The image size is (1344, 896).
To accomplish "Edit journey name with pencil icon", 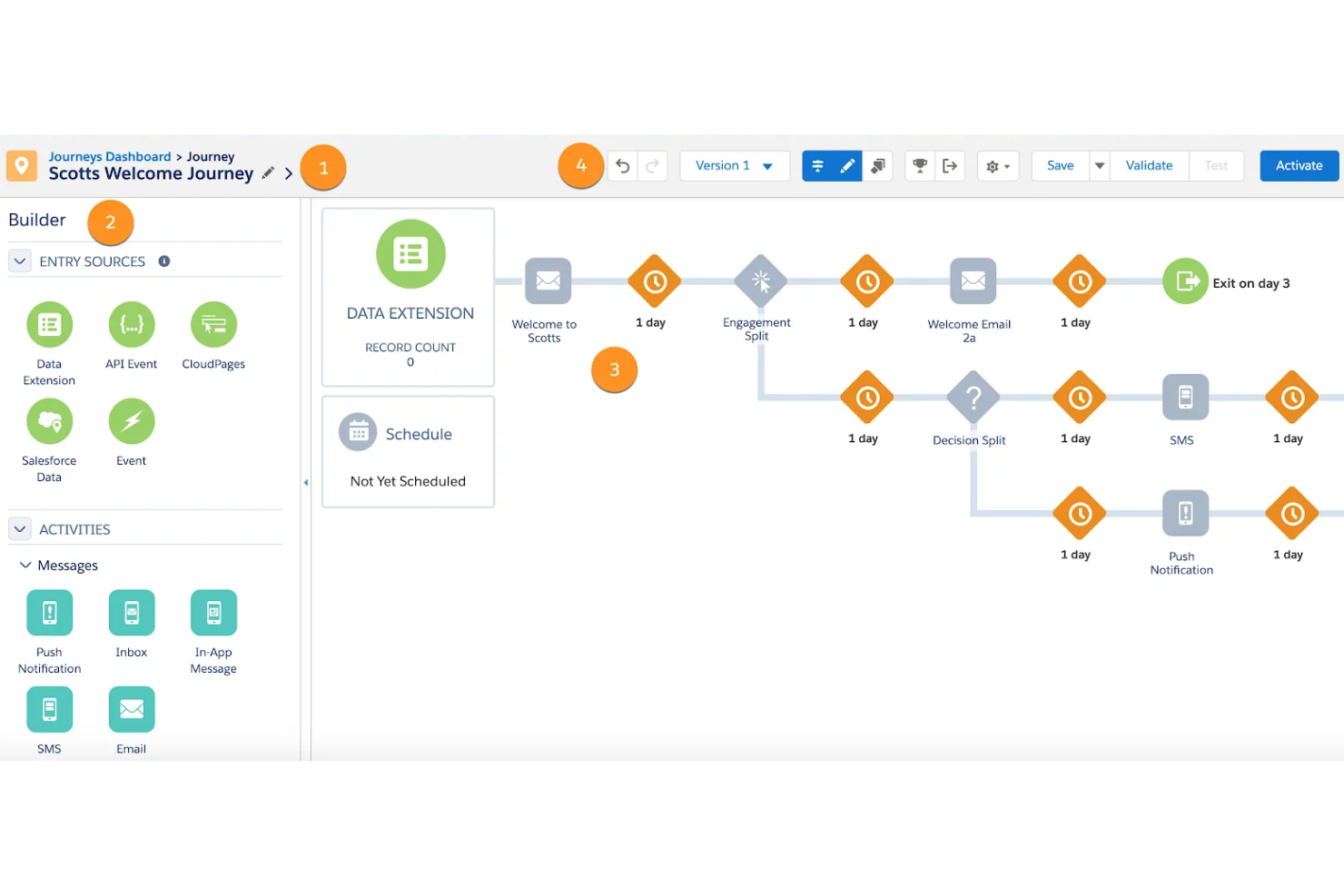I will click(x=268, y=172).
